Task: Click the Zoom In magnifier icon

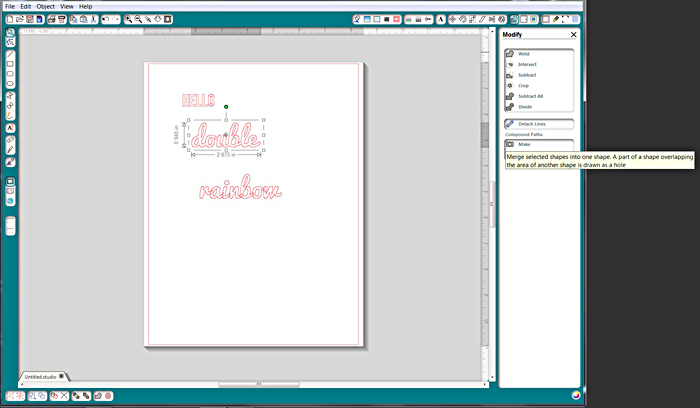Action: coord(128,19)
